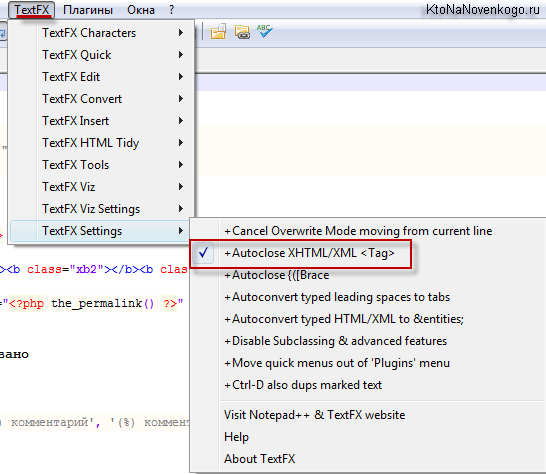Expand TextFX Characters submenu
The width and height of the screenshot is (546, 474).
pyautogui.click(x=101, y=33)
